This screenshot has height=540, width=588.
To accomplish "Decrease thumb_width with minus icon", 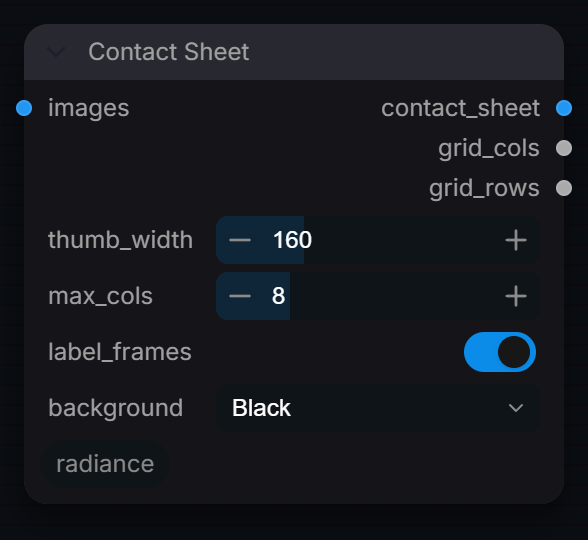I will point(240,240).
